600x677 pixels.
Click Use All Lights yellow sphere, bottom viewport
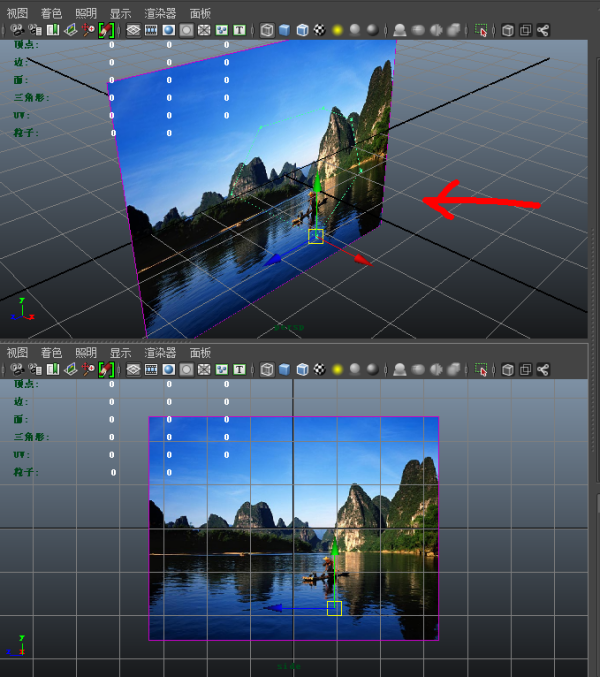pyautogui.click(x=338, y=369)
